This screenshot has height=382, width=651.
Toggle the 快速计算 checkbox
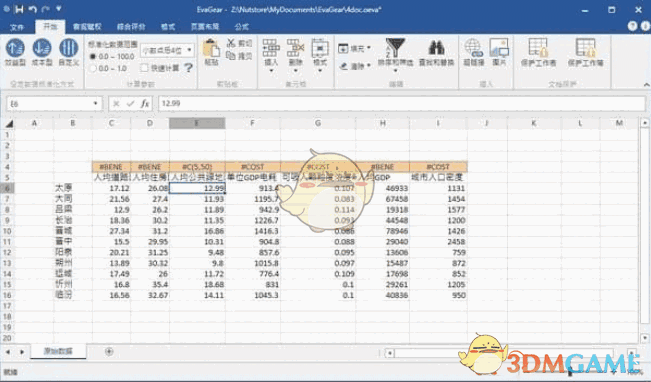(144, 68)
